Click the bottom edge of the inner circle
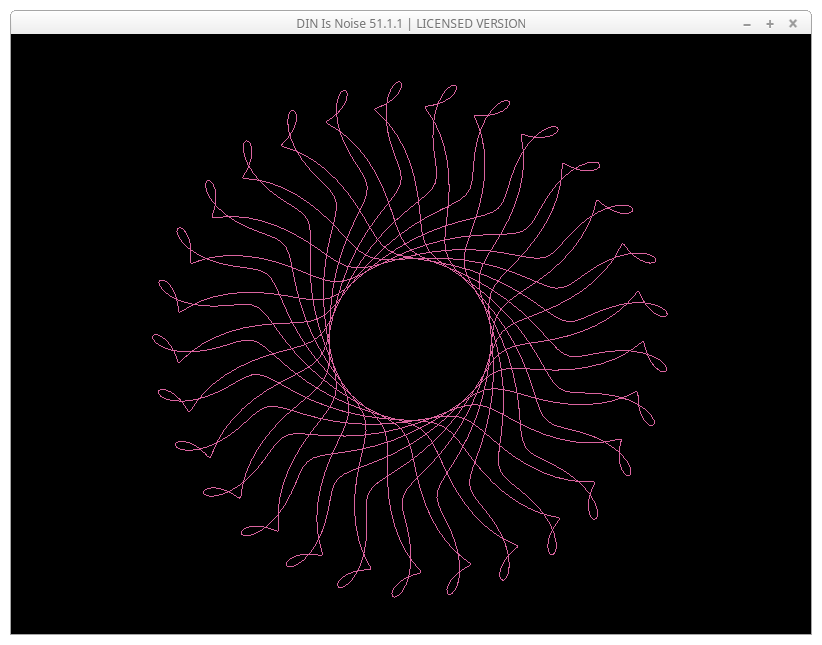Viewport: 822px width, 645px height. point(410,420)
